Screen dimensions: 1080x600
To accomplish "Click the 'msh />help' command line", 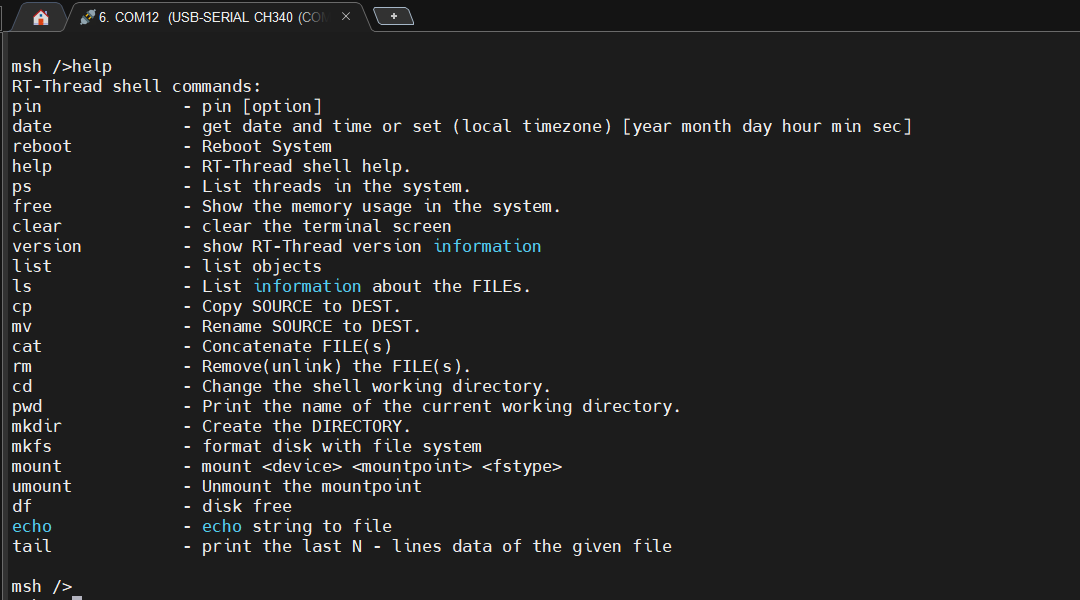I will tap(61, 66).
